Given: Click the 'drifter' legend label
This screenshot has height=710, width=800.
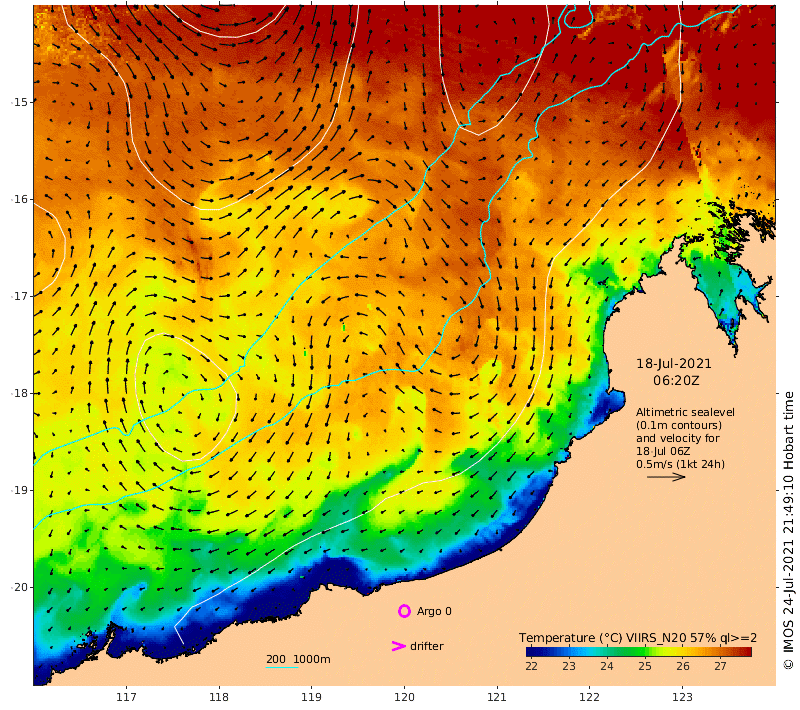Looking at the screenshot, I should point(427,646).
